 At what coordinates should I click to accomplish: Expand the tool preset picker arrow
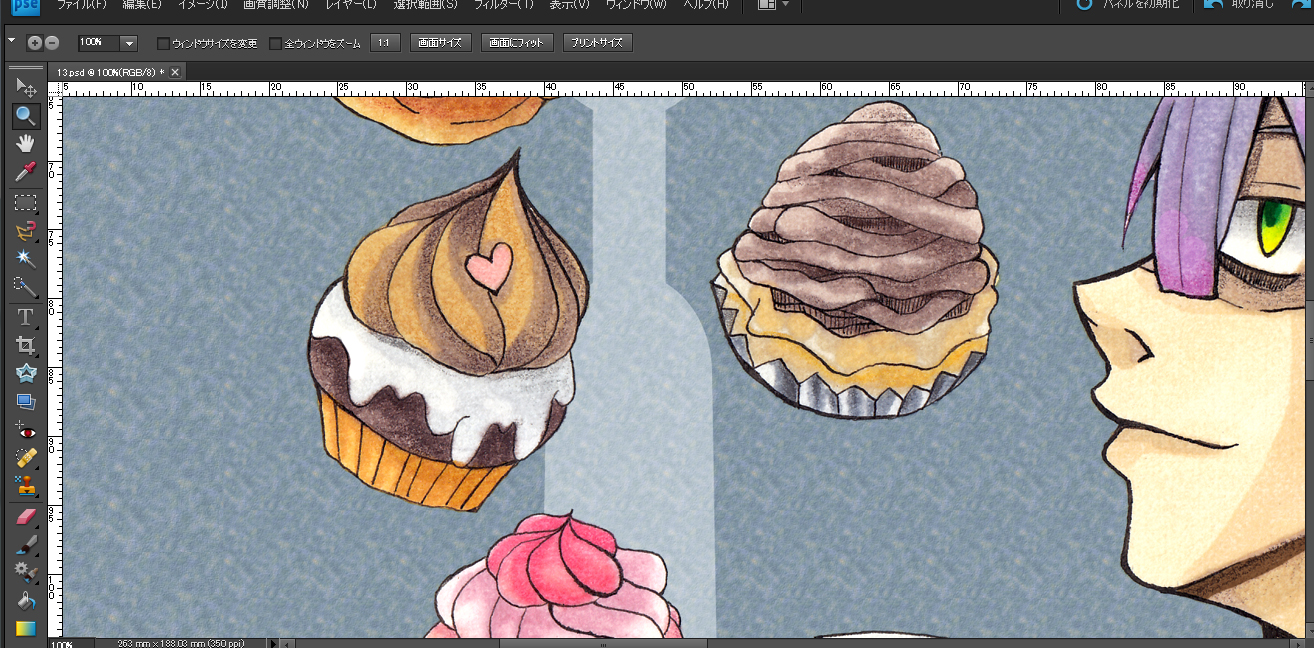pyautogui.click(x=12, y=41)
